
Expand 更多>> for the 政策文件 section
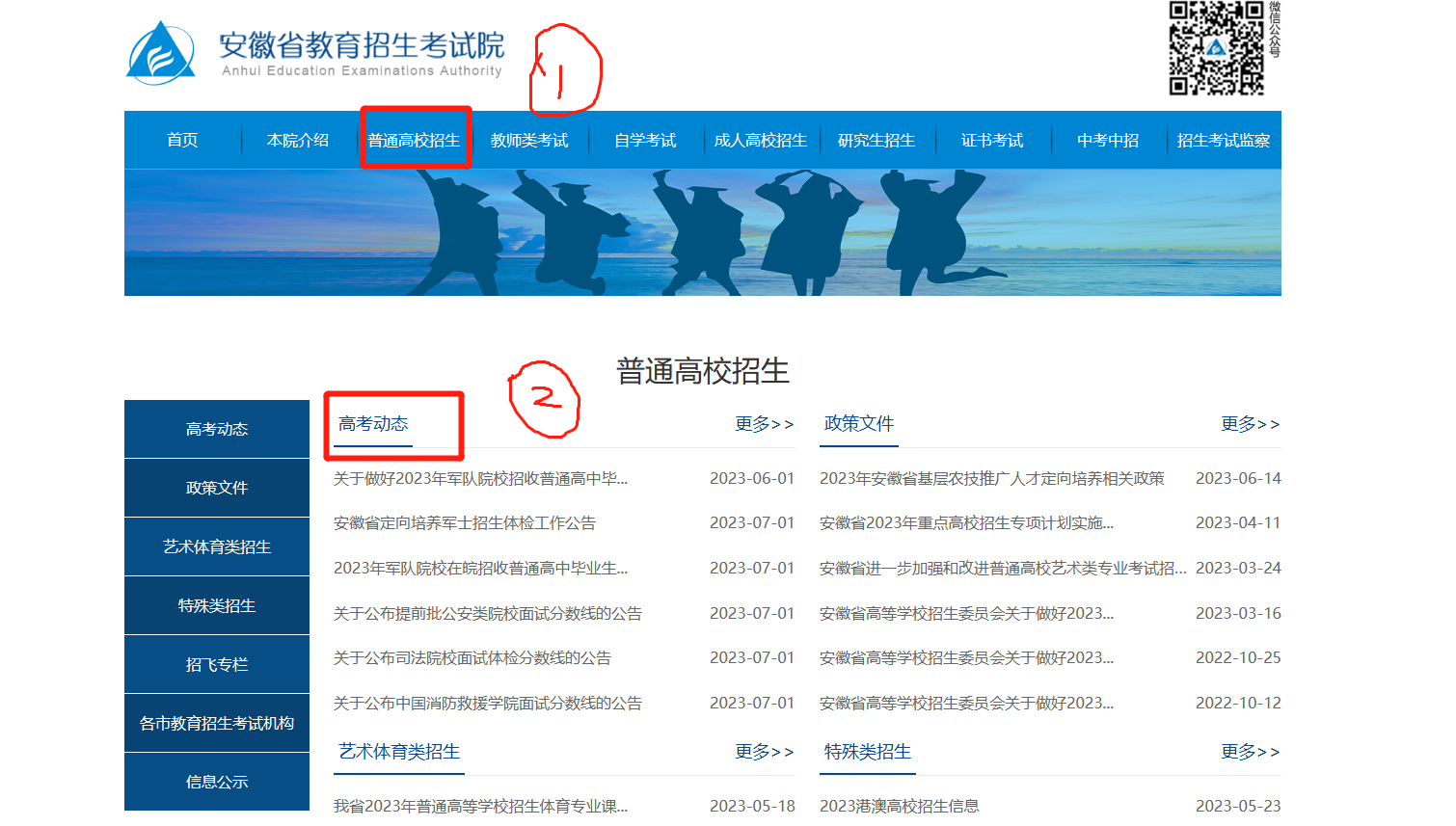pos(1250,424)
